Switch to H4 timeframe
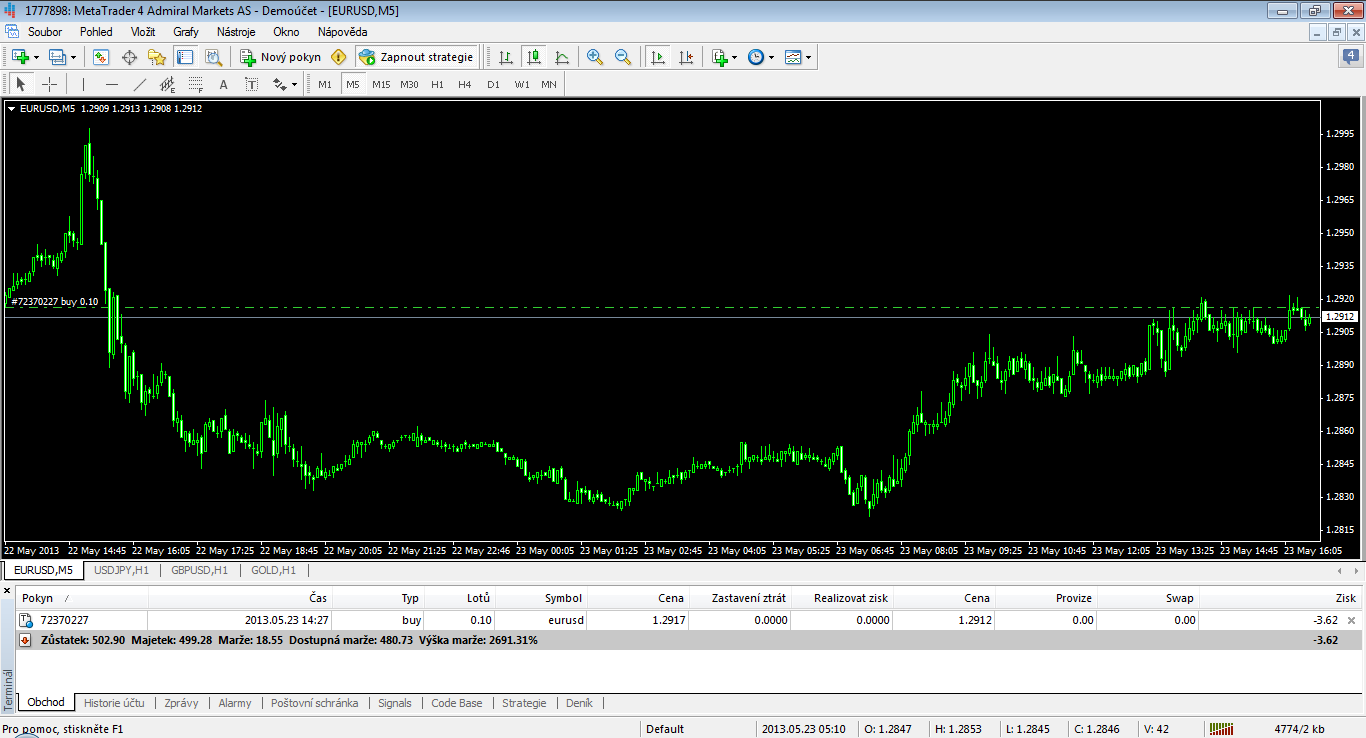 465,84
